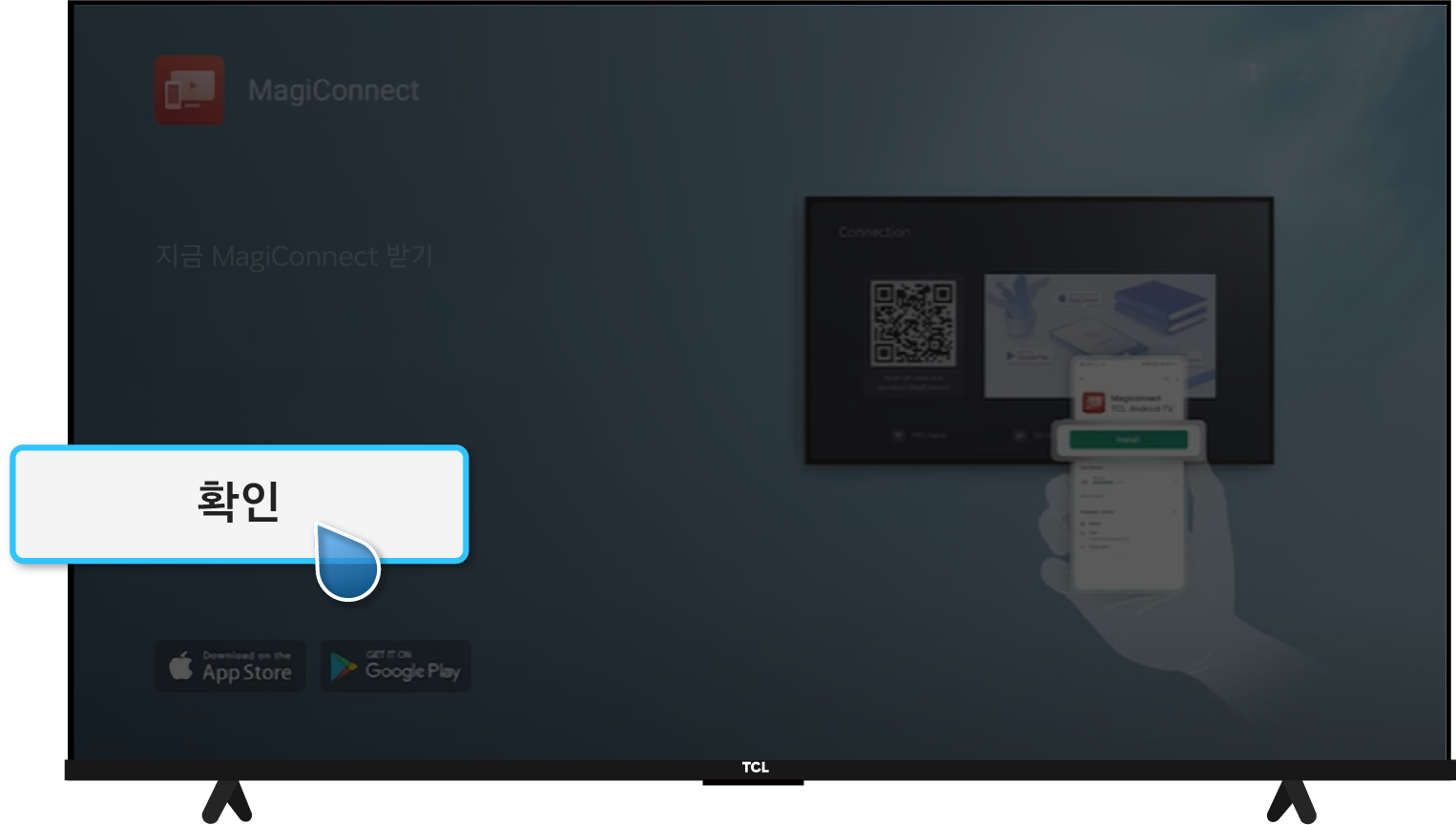The width and height of the screenshot is (1456, 825).
Task: Tap the green Install button on the phone
Action: point(1128,440)
